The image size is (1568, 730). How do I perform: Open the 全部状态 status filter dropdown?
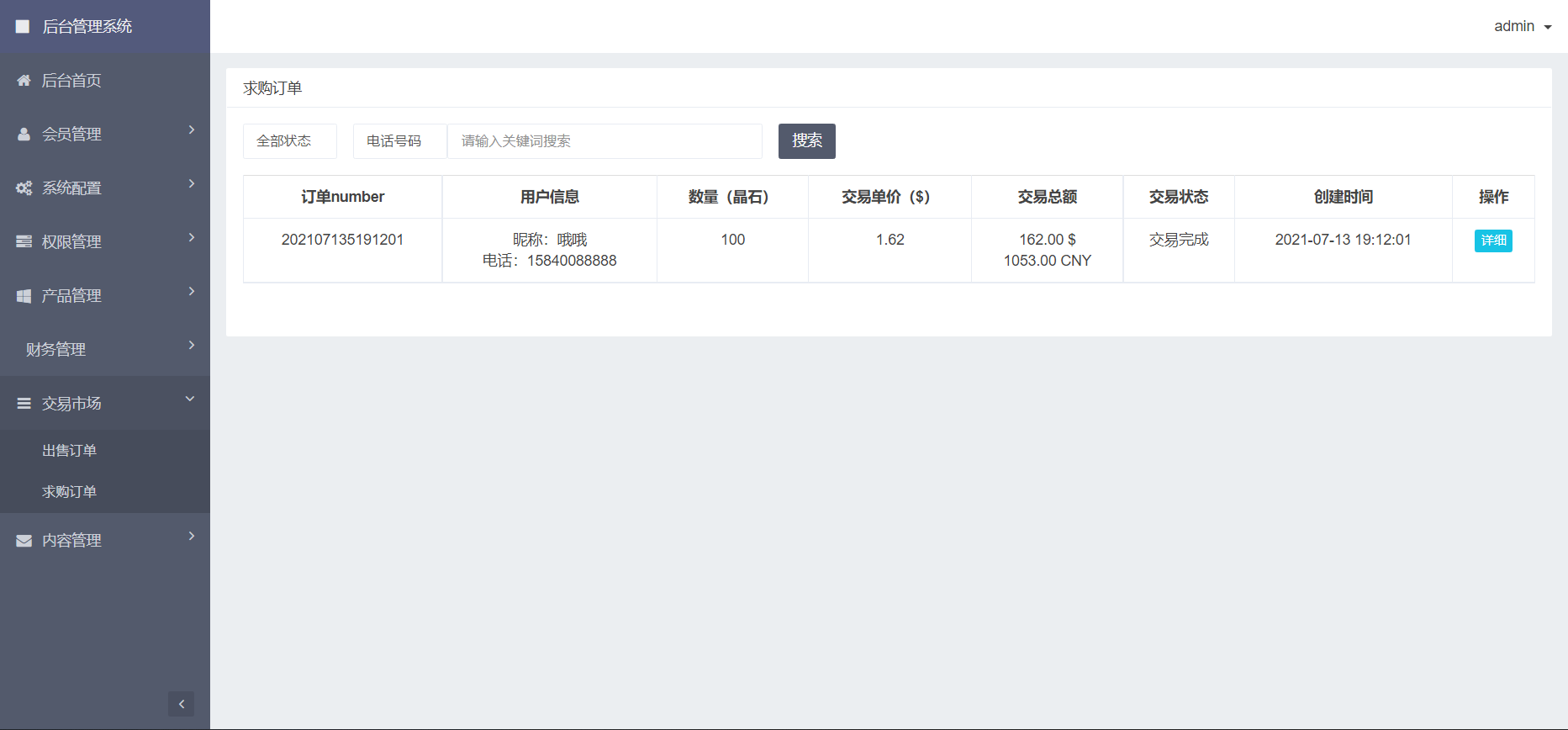tap(290, 141)
